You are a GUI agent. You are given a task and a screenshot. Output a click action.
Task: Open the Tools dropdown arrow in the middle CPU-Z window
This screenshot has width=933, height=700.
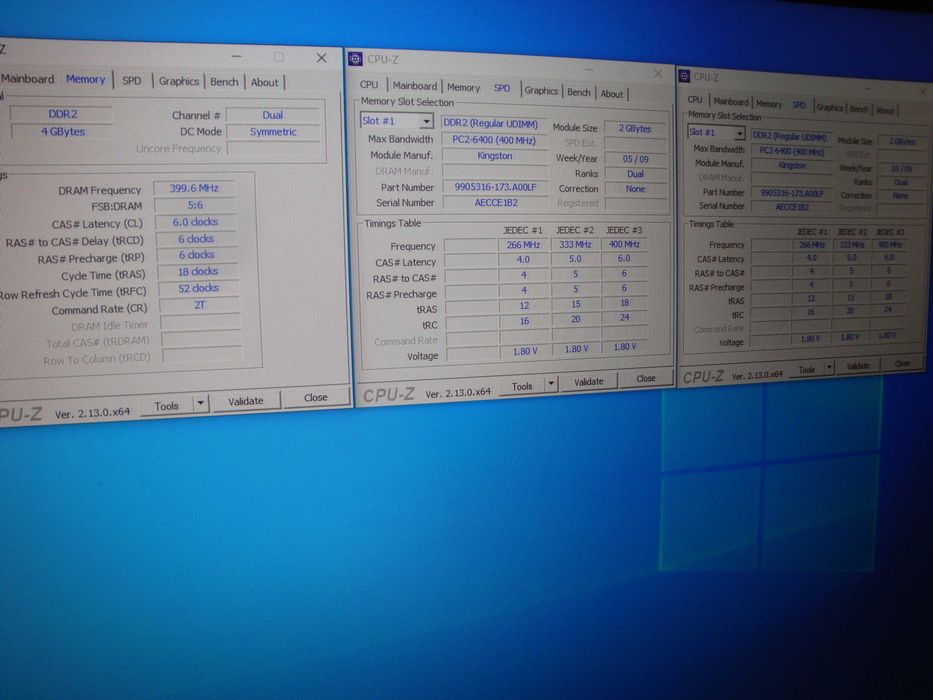(x=551, y=383)
